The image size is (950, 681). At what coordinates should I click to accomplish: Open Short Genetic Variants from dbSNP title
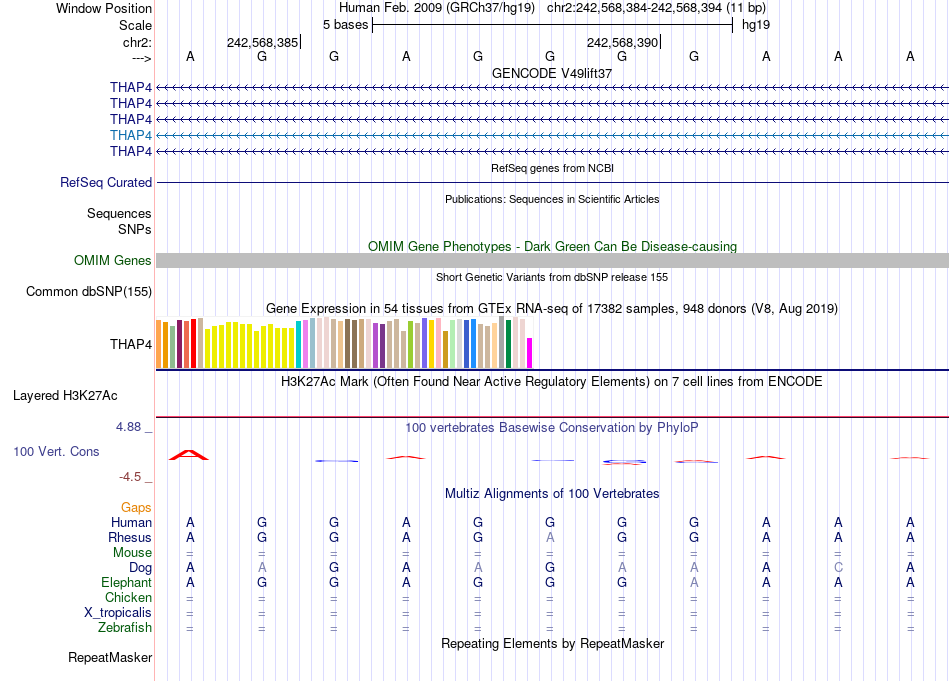(552, 277)
